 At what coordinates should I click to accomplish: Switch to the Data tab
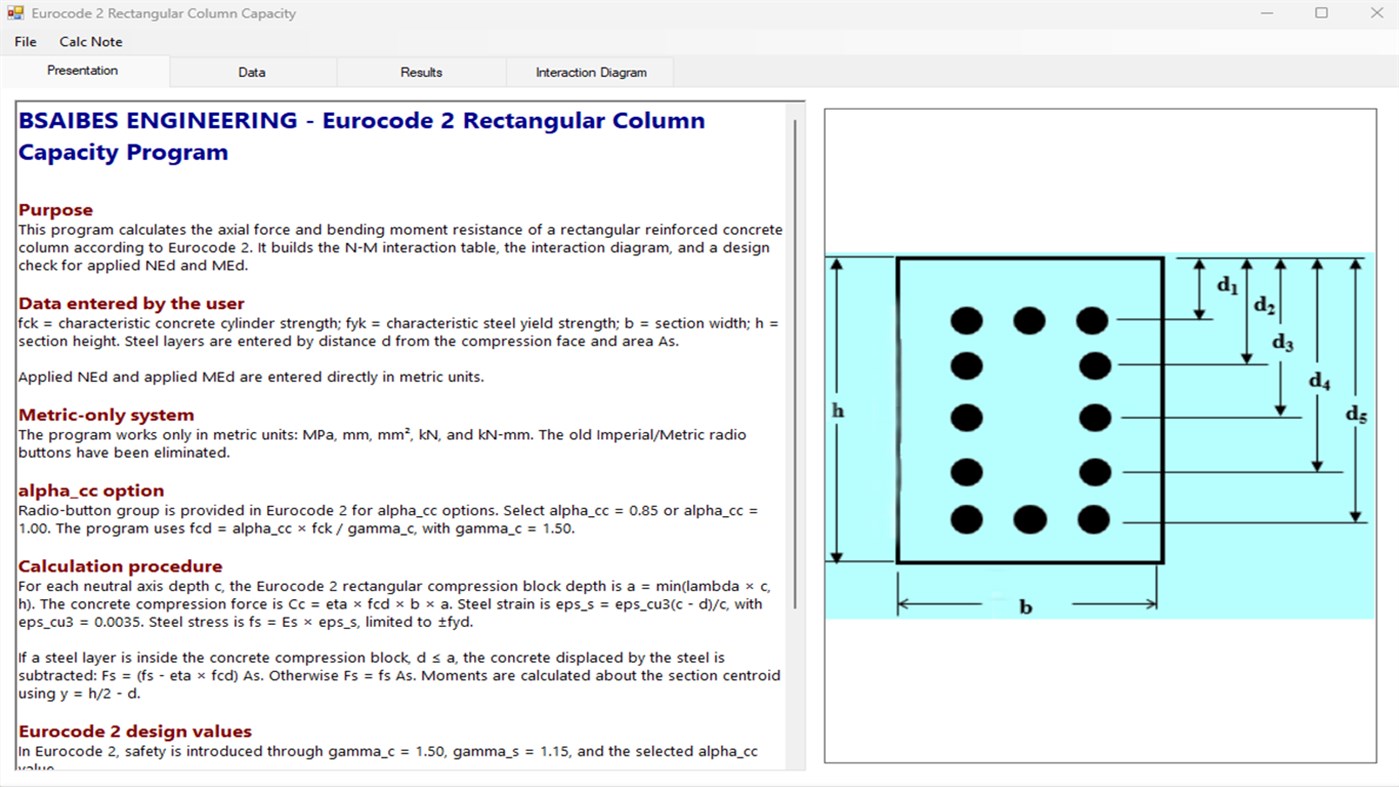click(x=252, y=72)
